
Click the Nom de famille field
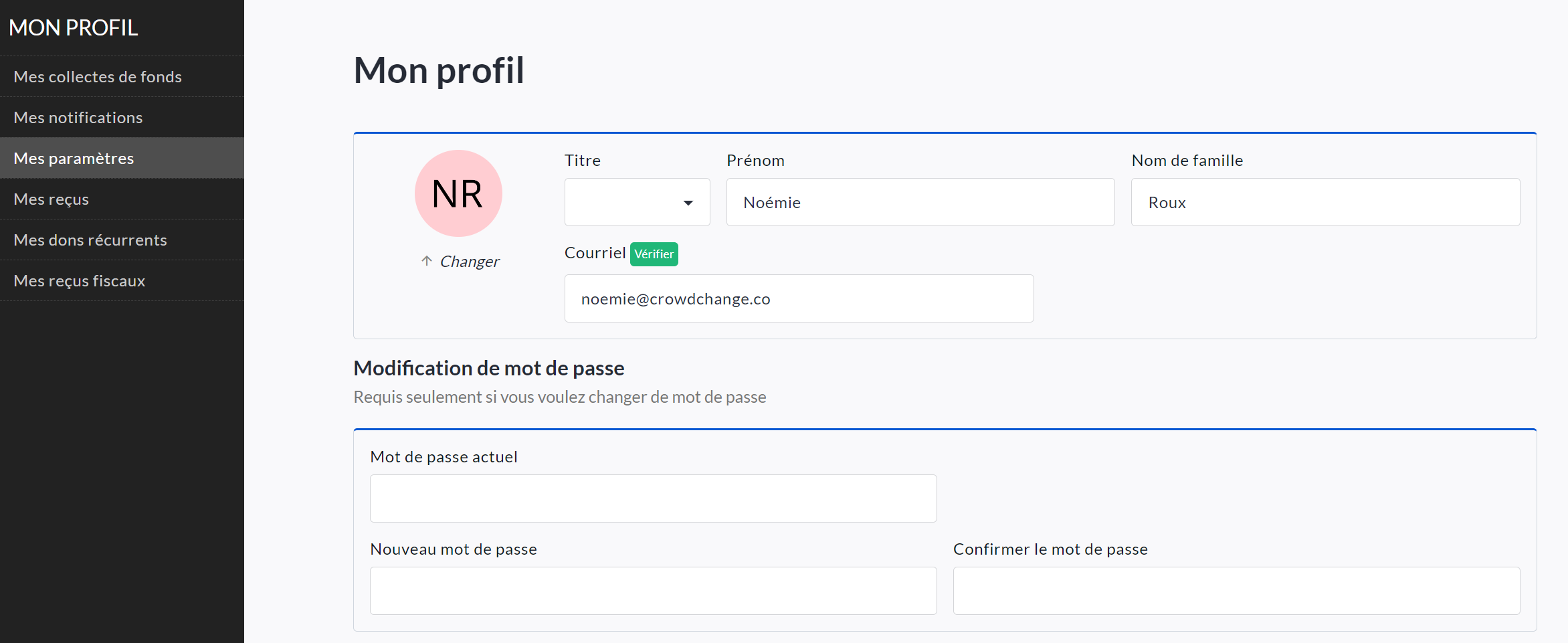pyautogui.click(x=1325, y=202)
